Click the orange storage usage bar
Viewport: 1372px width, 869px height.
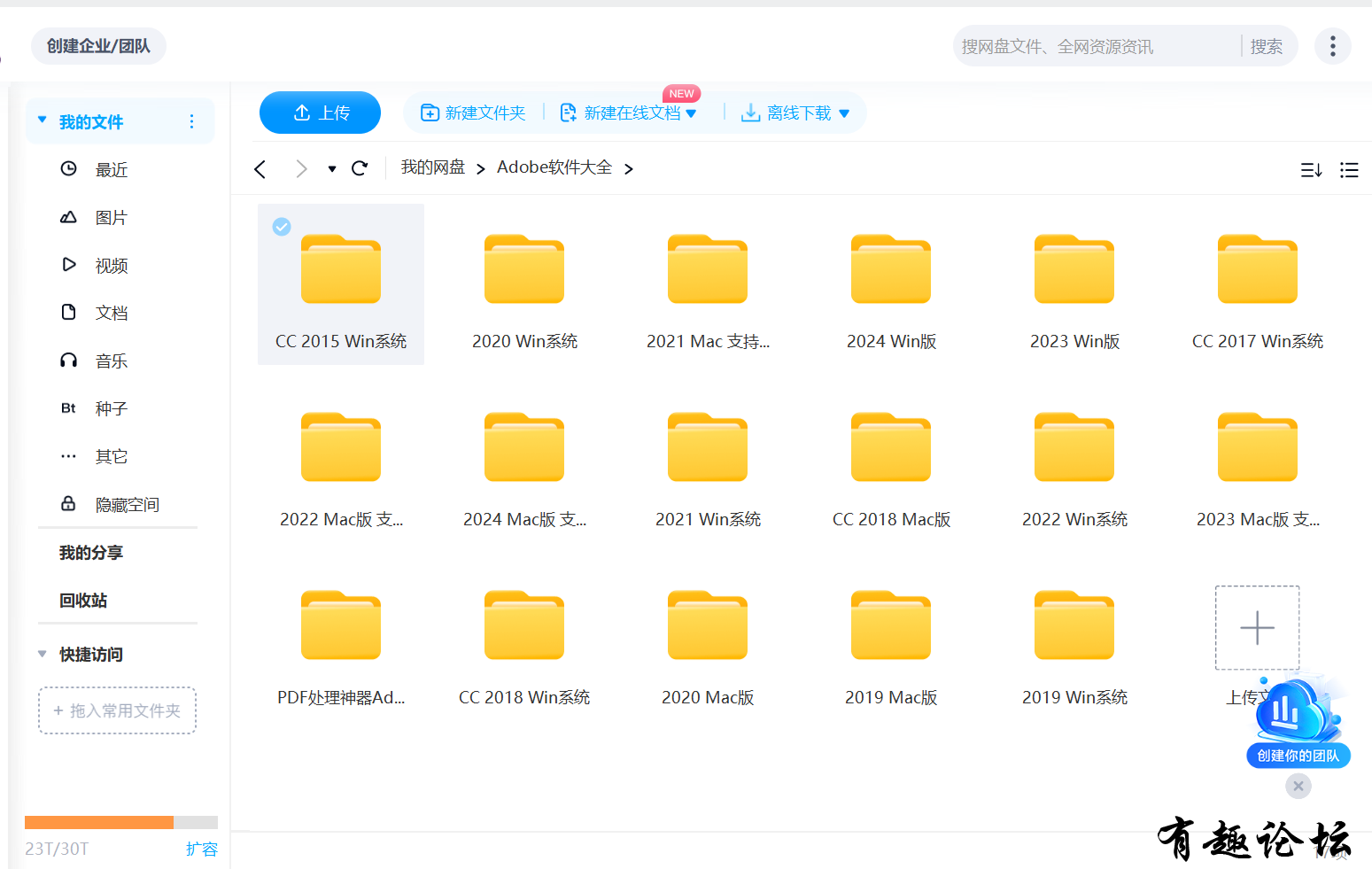click(x=99, y=822)
